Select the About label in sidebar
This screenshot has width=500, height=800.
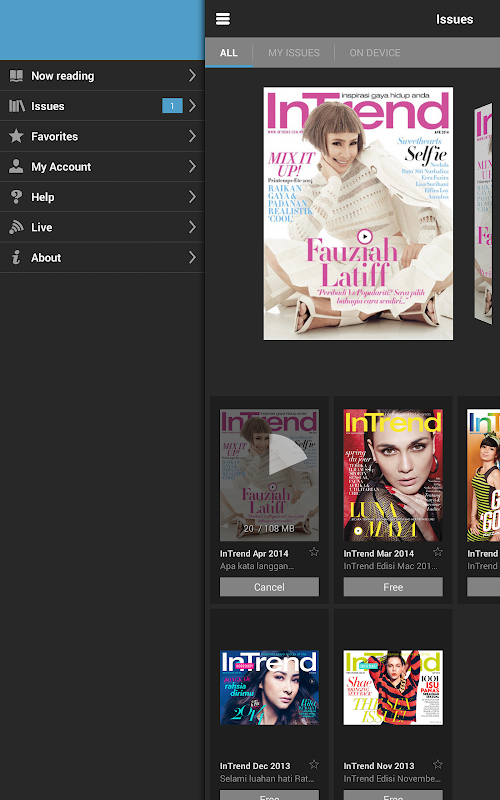[46, 258]
